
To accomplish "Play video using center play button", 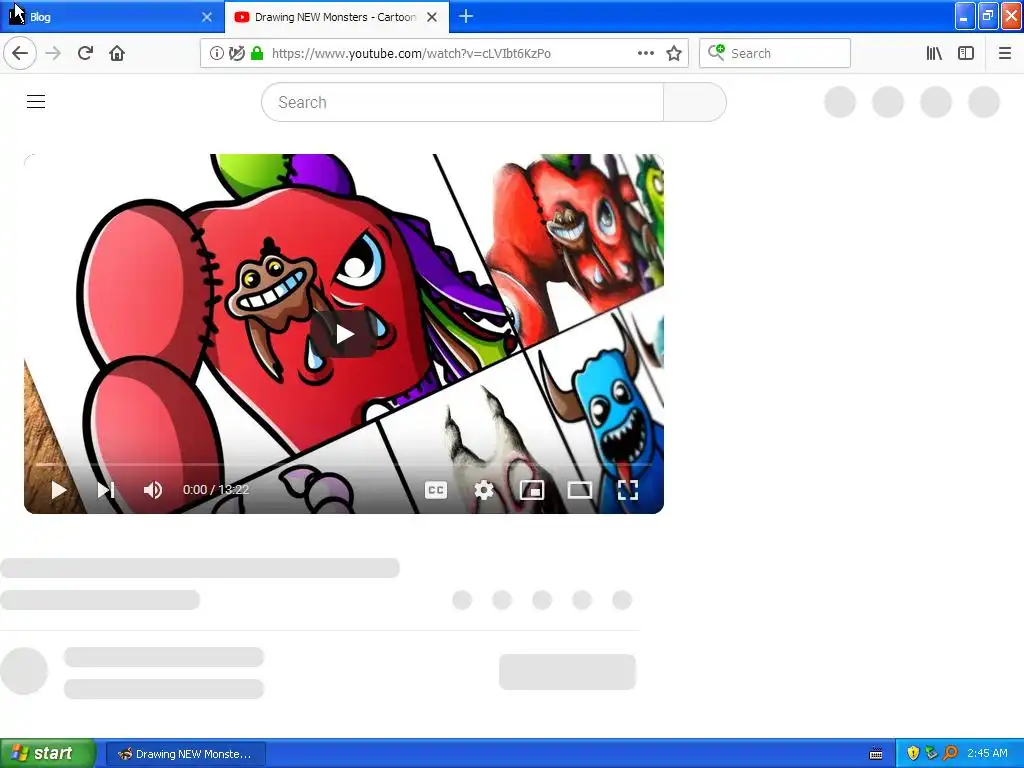I will pos(344,334).
